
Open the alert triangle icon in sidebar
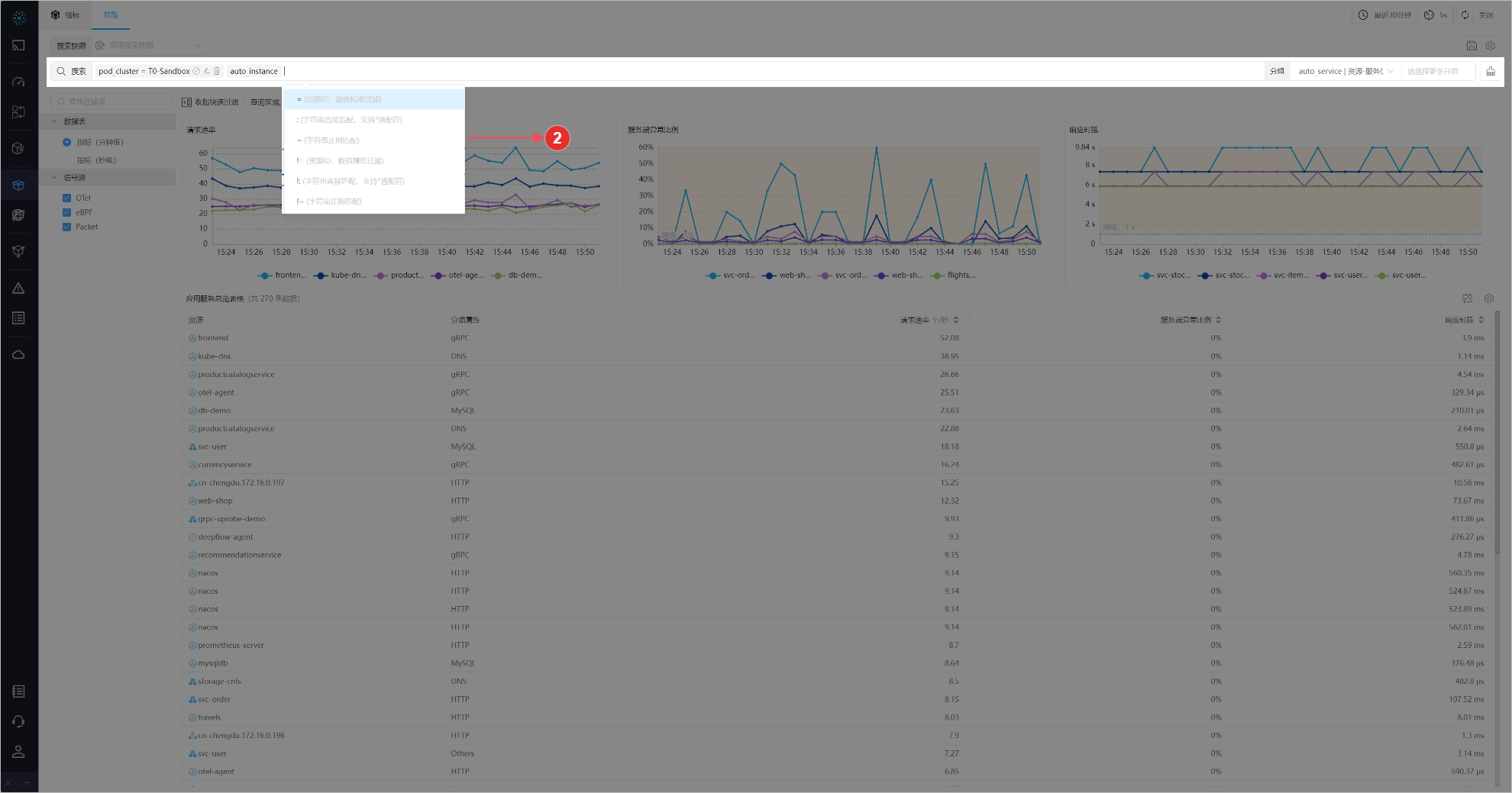18,289
